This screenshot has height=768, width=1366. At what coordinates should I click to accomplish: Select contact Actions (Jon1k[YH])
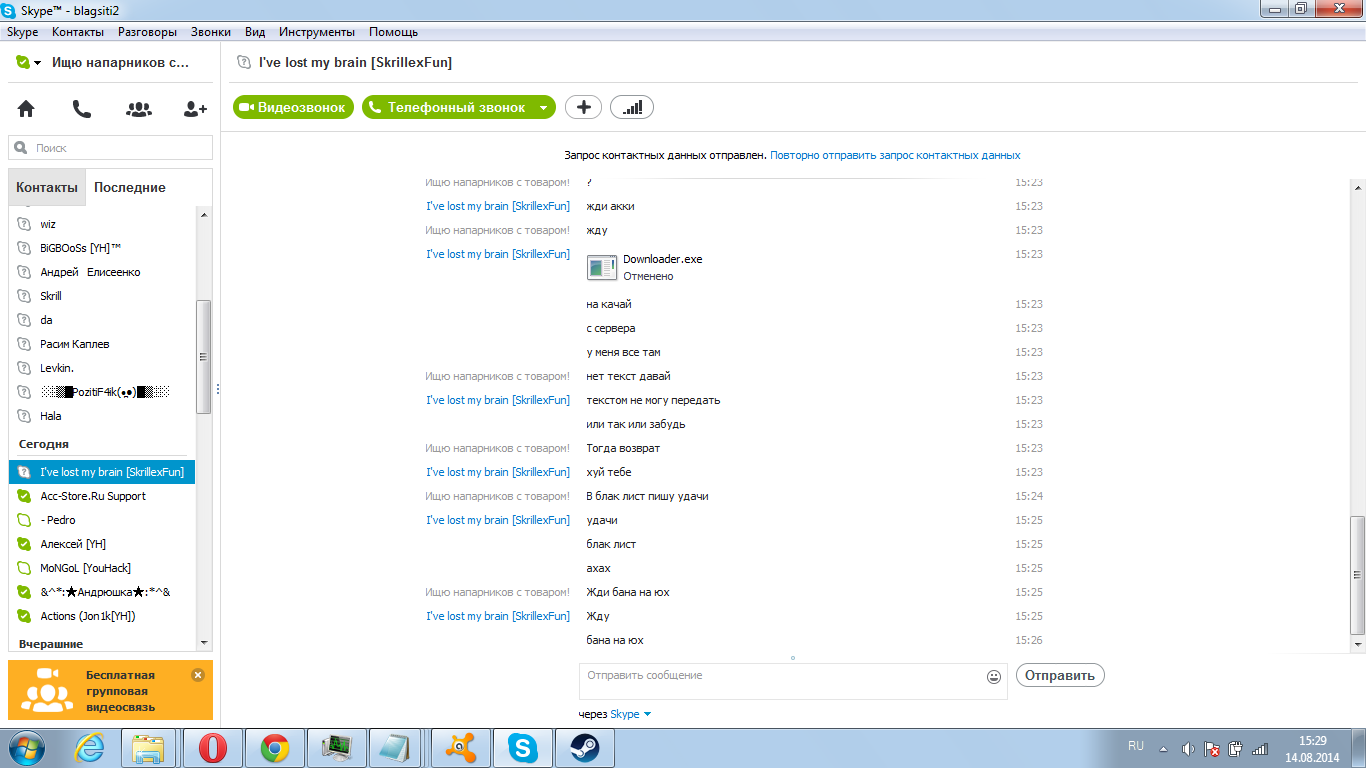tap(102, 616)
